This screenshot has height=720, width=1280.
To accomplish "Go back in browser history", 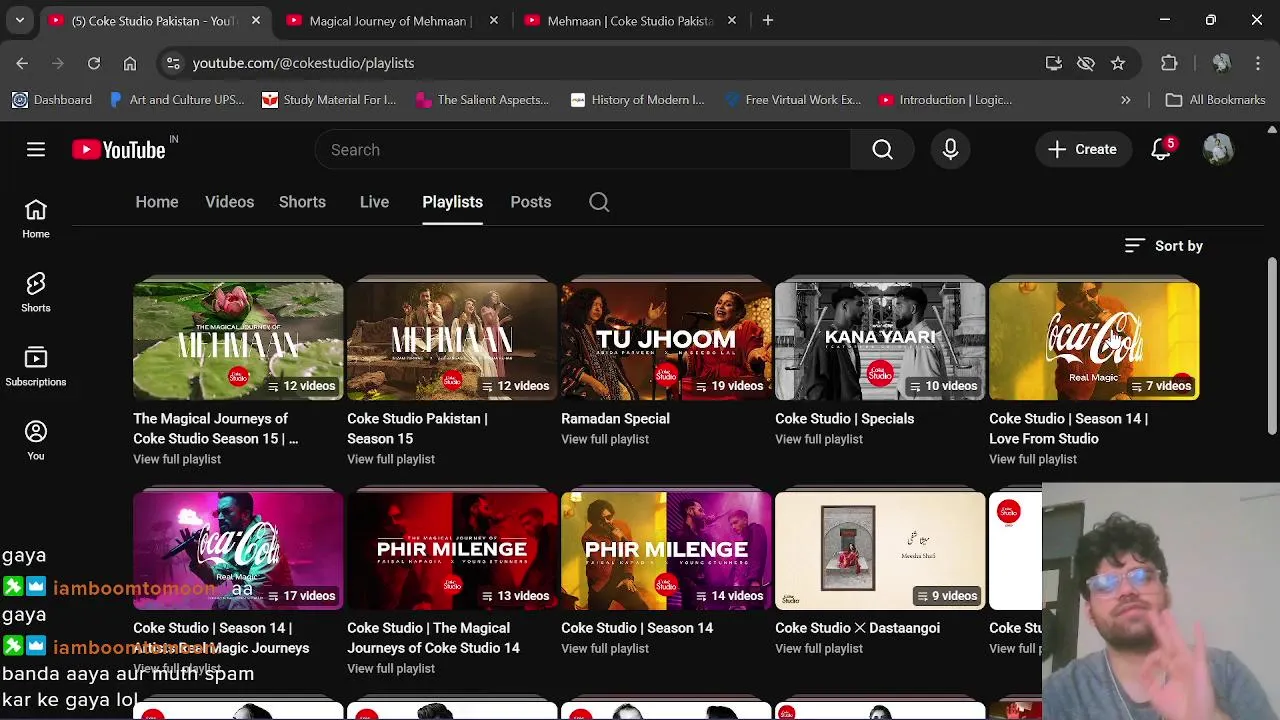I will (x=22, y=63).
